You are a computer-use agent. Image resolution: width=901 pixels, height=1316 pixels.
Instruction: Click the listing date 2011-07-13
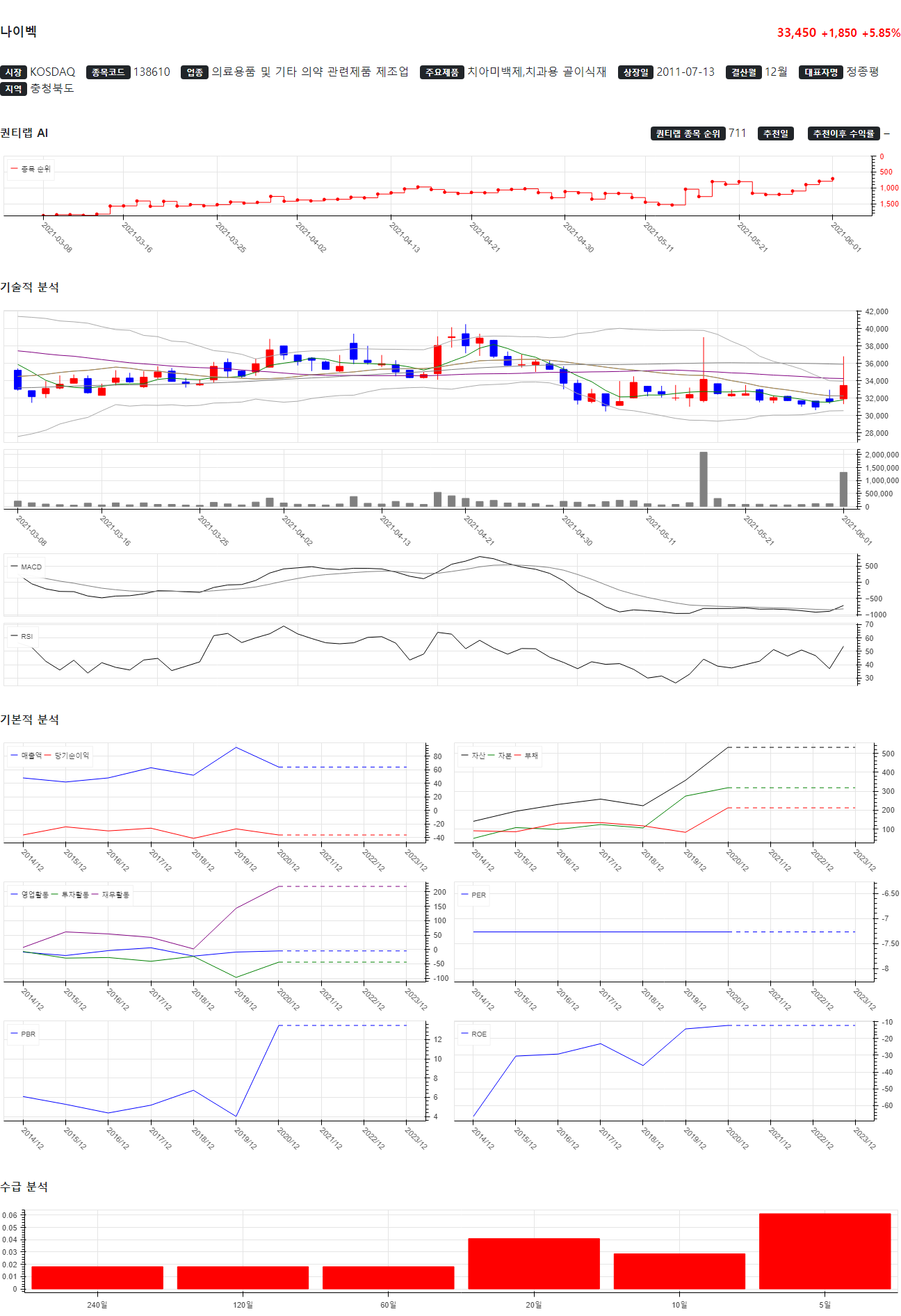685,72
